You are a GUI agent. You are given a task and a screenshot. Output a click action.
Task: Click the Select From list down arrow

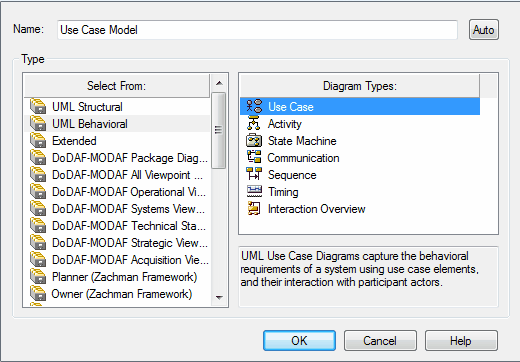pyautogui.click(x=219, y=297)
